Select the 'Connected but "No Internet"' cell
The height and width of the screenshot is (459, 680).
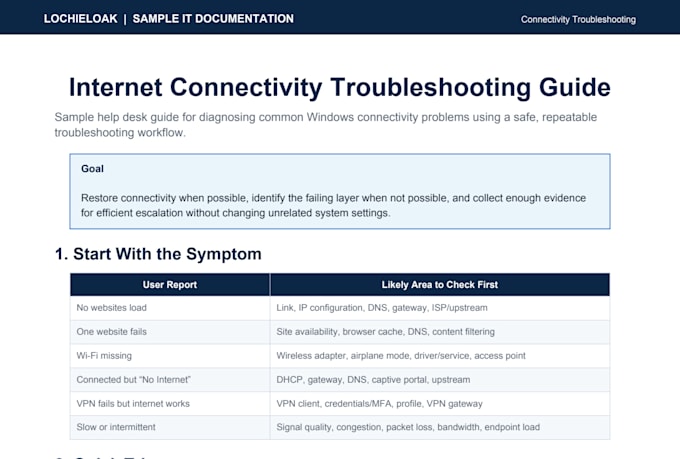coord(170,380)
